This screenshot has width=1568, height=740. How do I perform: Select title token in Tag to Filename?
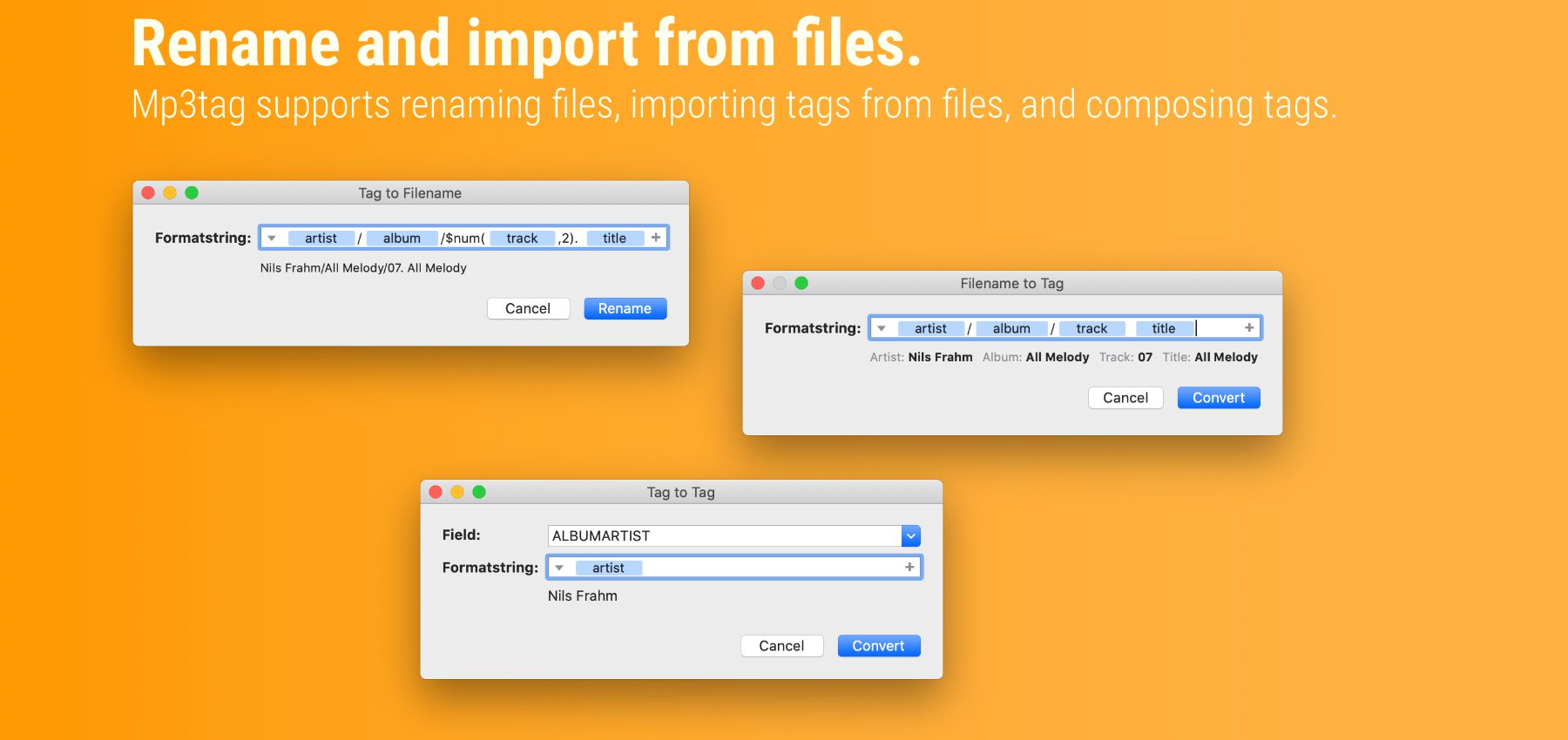(x=614, y=238)
